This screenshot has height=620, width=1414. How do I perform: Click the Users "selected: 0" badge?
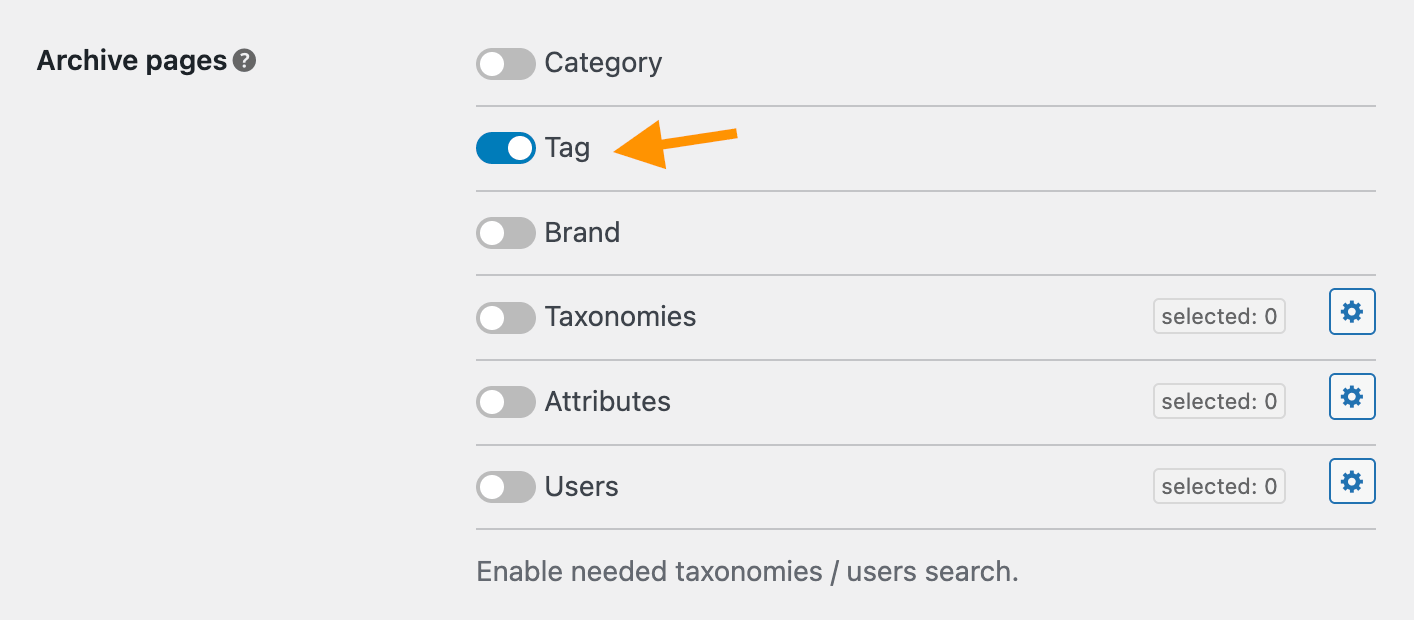click(x=1219, y=487)
